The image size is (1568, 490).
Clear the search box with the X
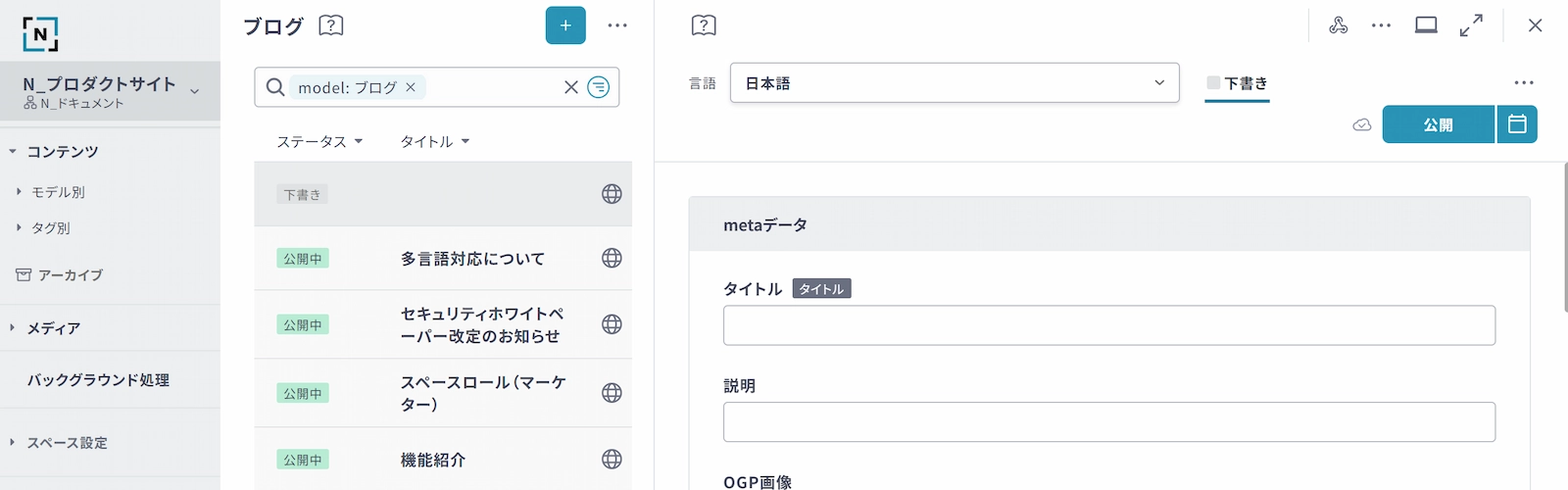click(571, 87)
